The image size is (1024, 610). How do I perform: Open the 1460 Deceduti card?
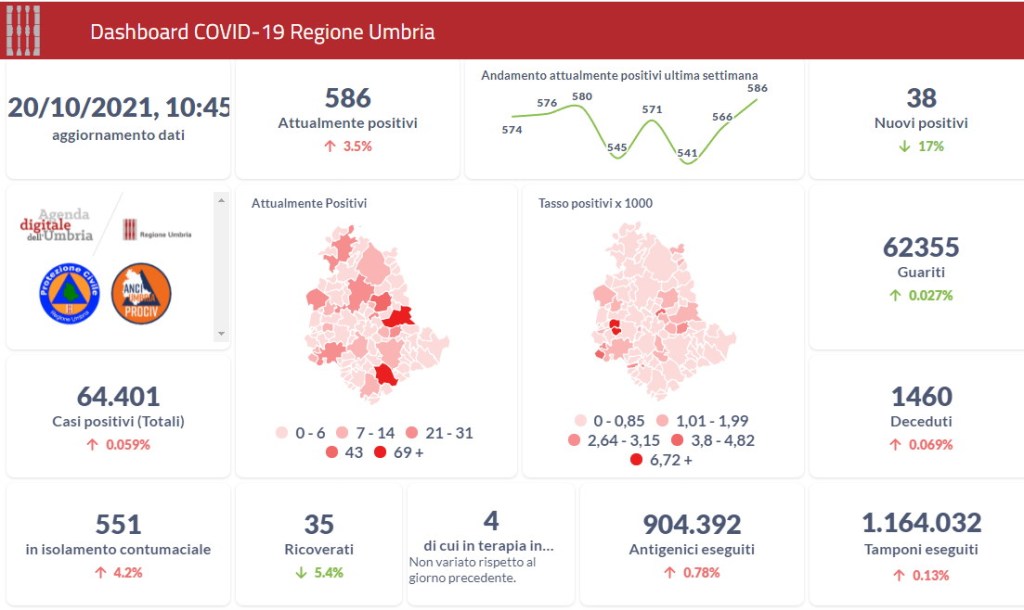pos(921,416)
